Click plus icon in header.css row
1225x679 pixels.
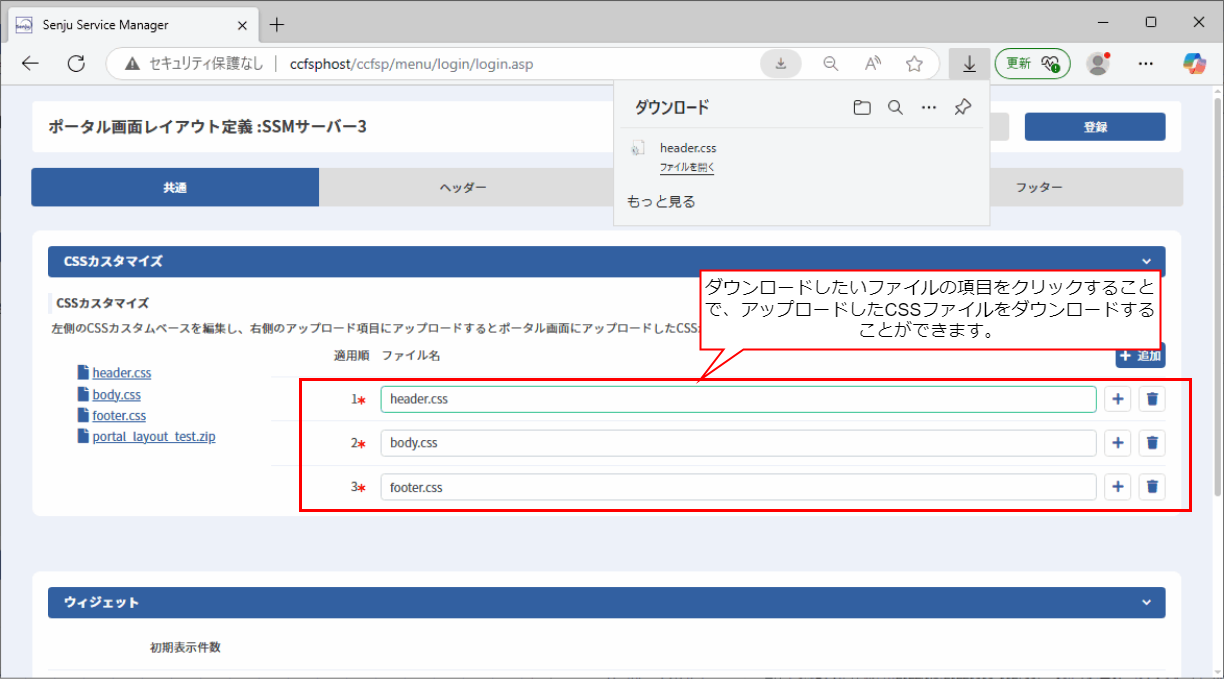pos(1118,399)
